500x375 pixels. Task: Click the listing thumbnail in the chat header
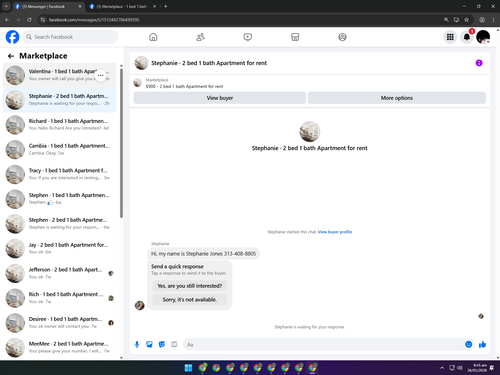[141, 63]
